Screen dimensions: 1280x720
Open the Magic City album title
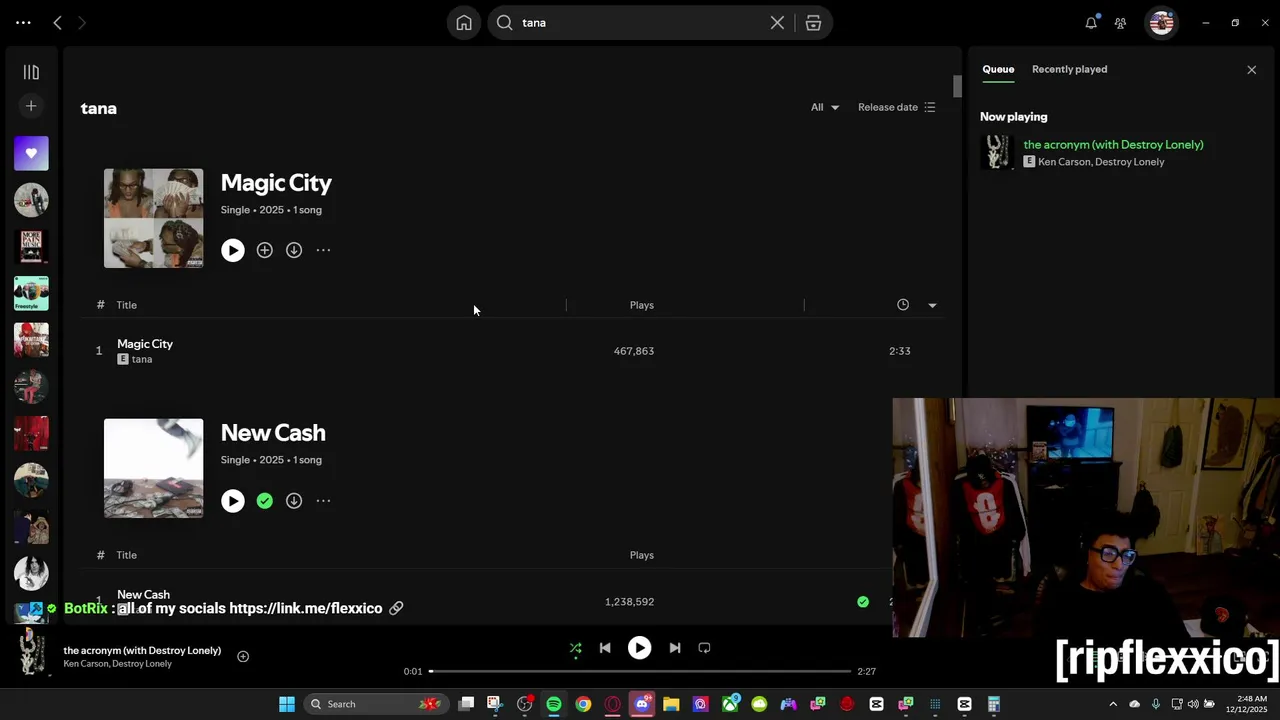coord(276,183)
